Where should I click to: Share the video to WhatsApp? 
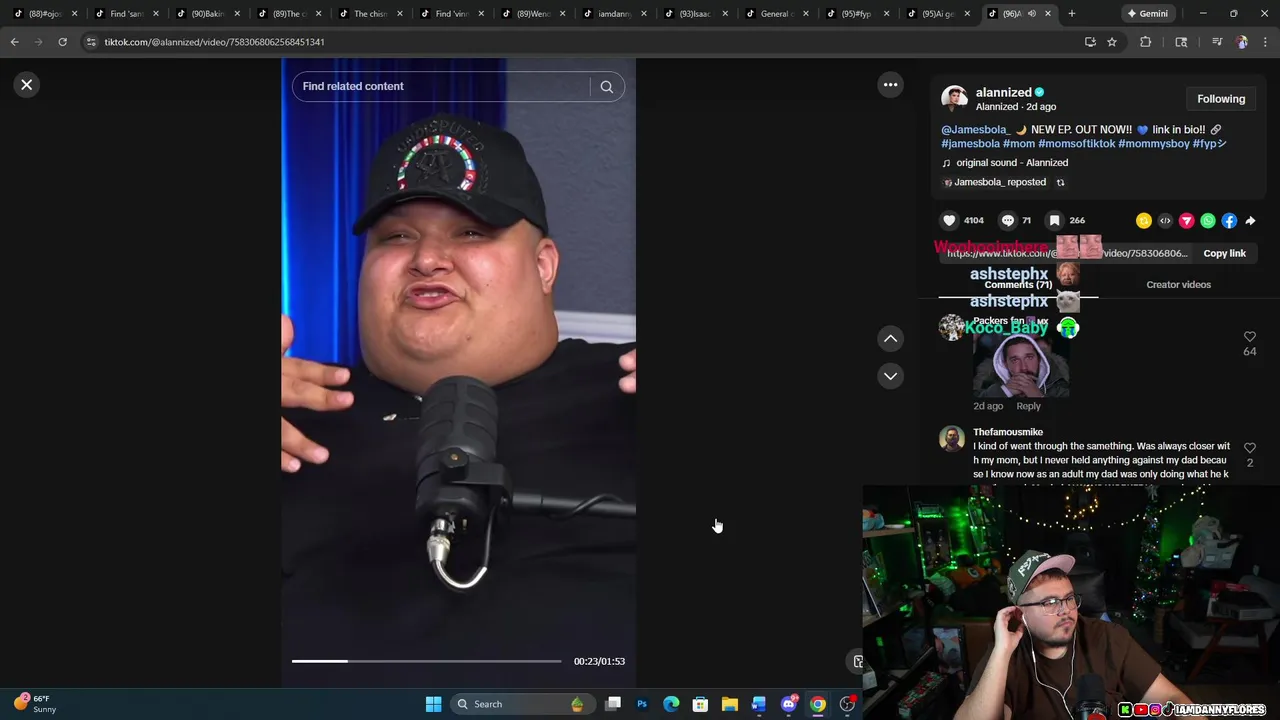tap(1208, 221)
